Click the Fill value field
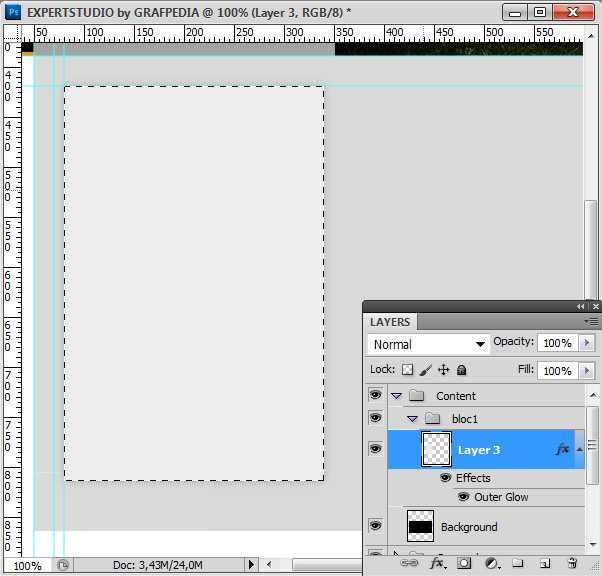Screen dimensions: 602x576 tap(557, 371)
